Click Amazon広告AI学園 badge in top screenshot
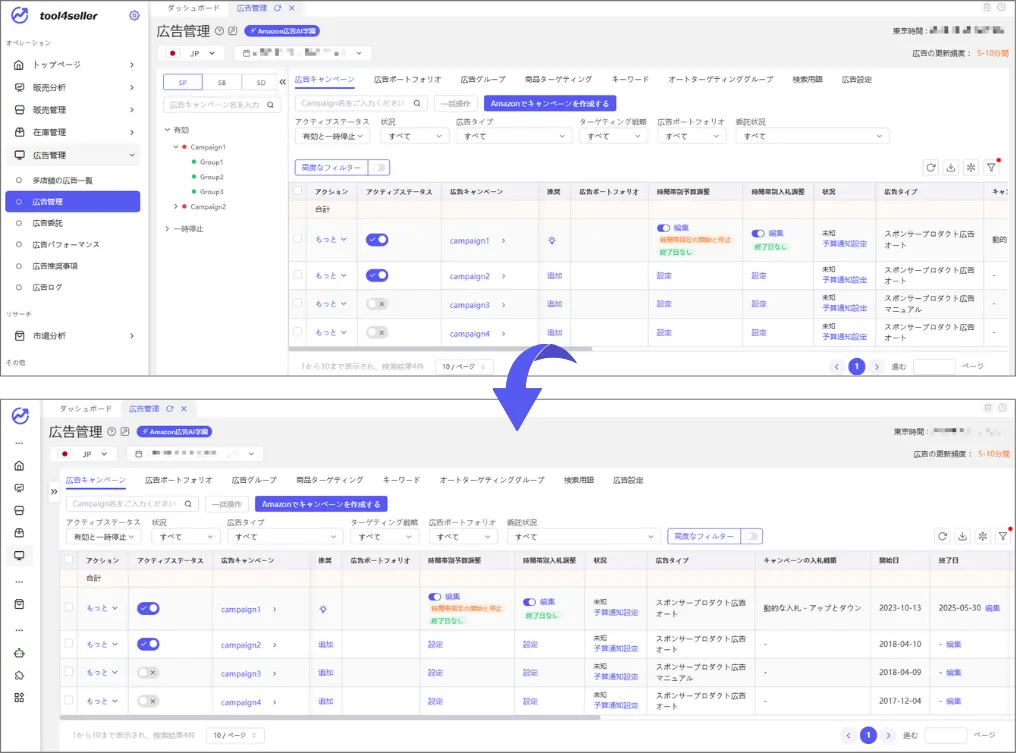Screen dimensions: 1016x754 282,30
